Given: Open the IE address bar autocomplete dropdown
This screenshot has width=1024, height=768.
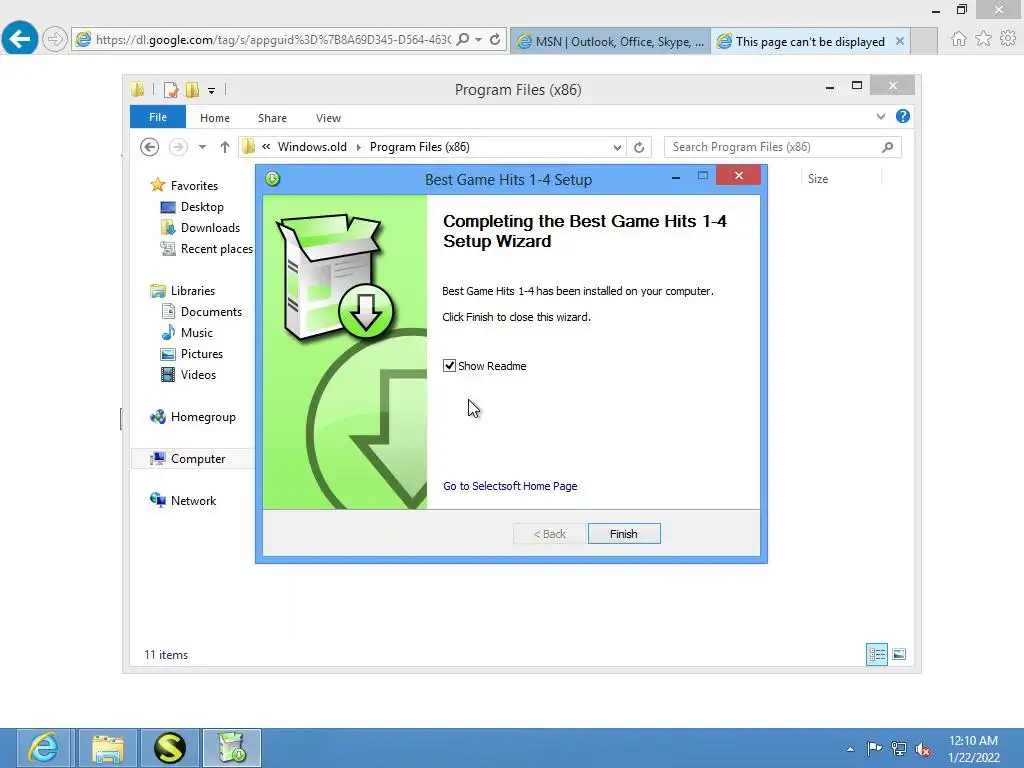Looking at the screenshot, I should coord(479,39).
